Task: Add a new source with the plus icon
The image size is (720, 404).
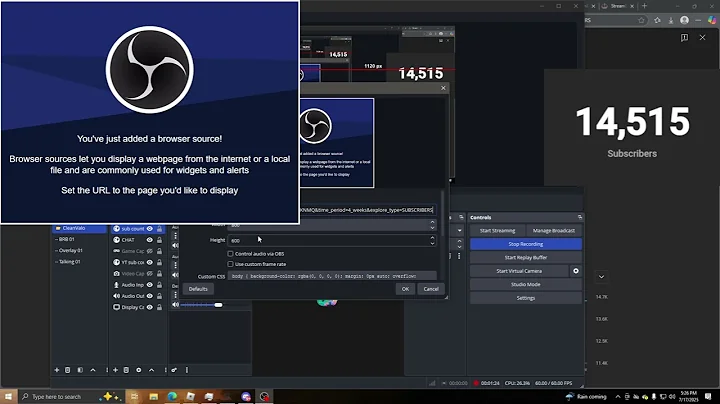Action: click(x=115, y=370)
